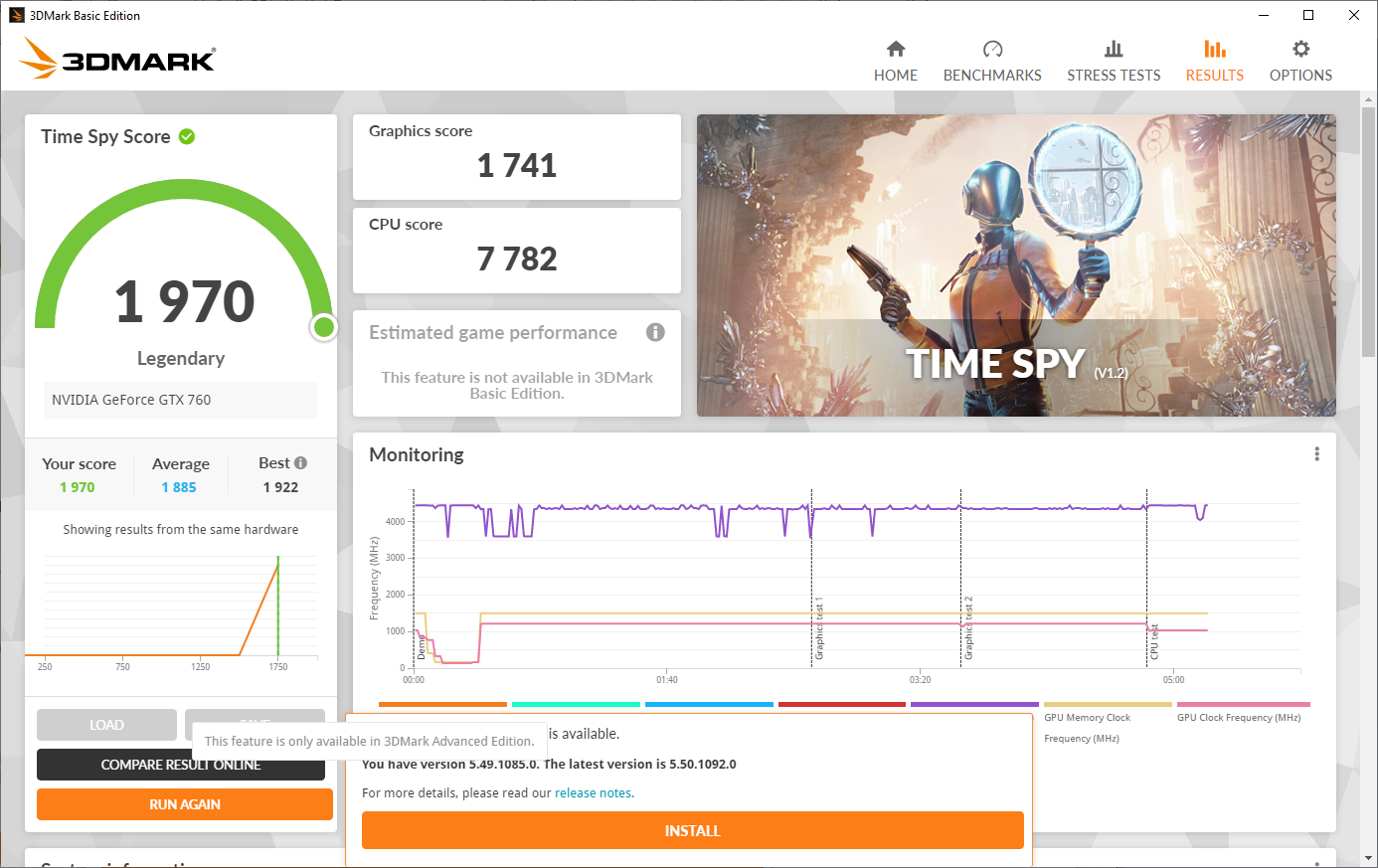Click the score gauge end knob
1378x868 pixels.
pos(323,327)
